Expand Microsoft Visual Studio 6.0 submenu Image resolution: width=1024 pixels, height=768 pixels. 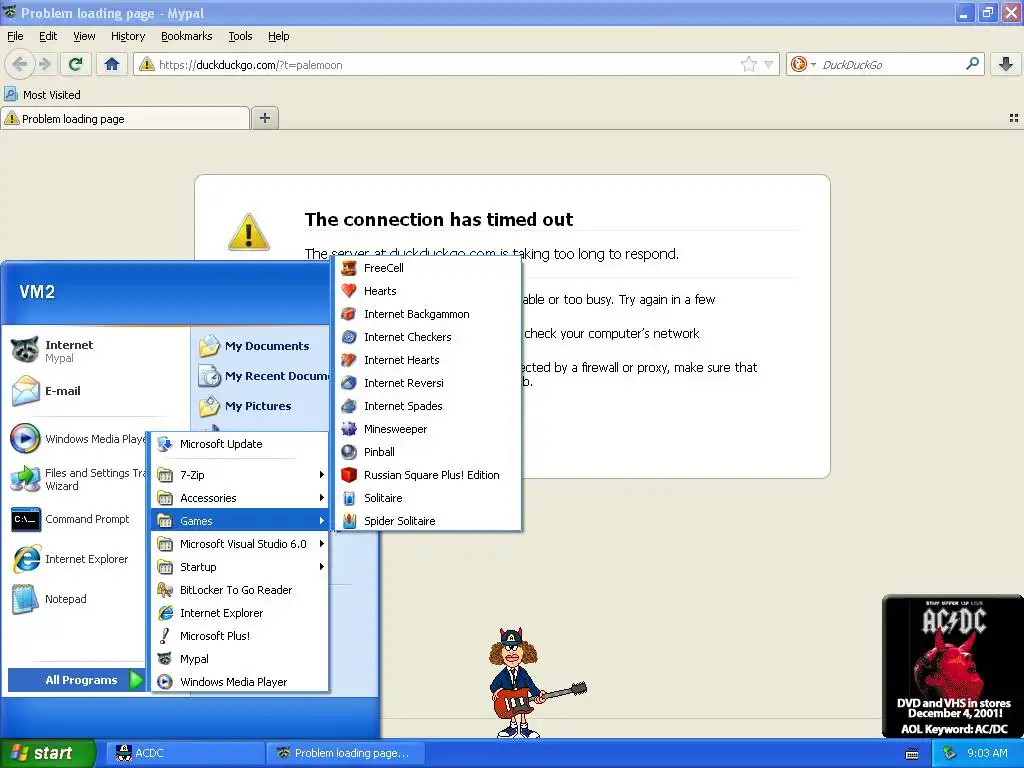[240, 544]
